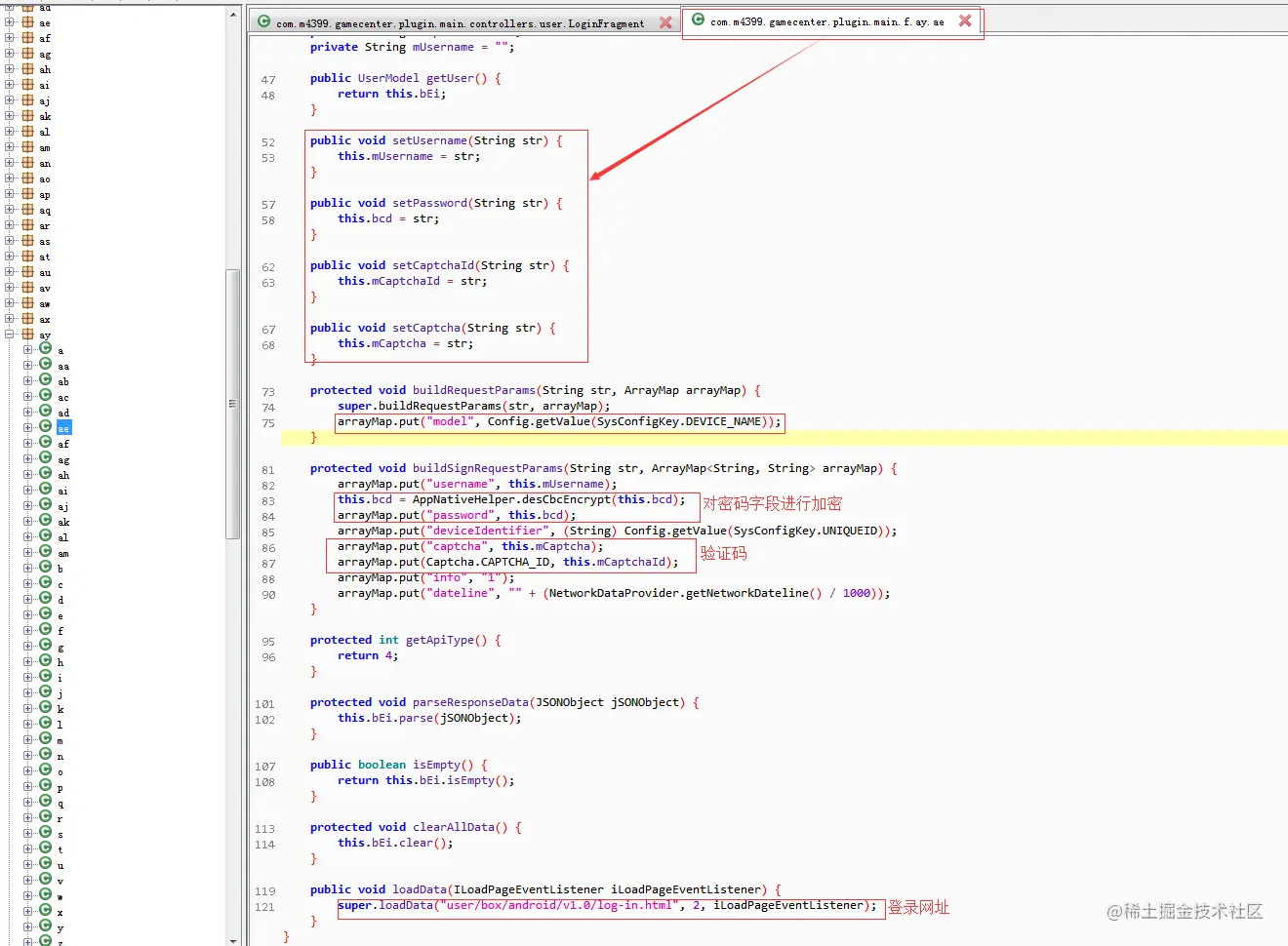Click the setUsername method name in code

(429, 140)
